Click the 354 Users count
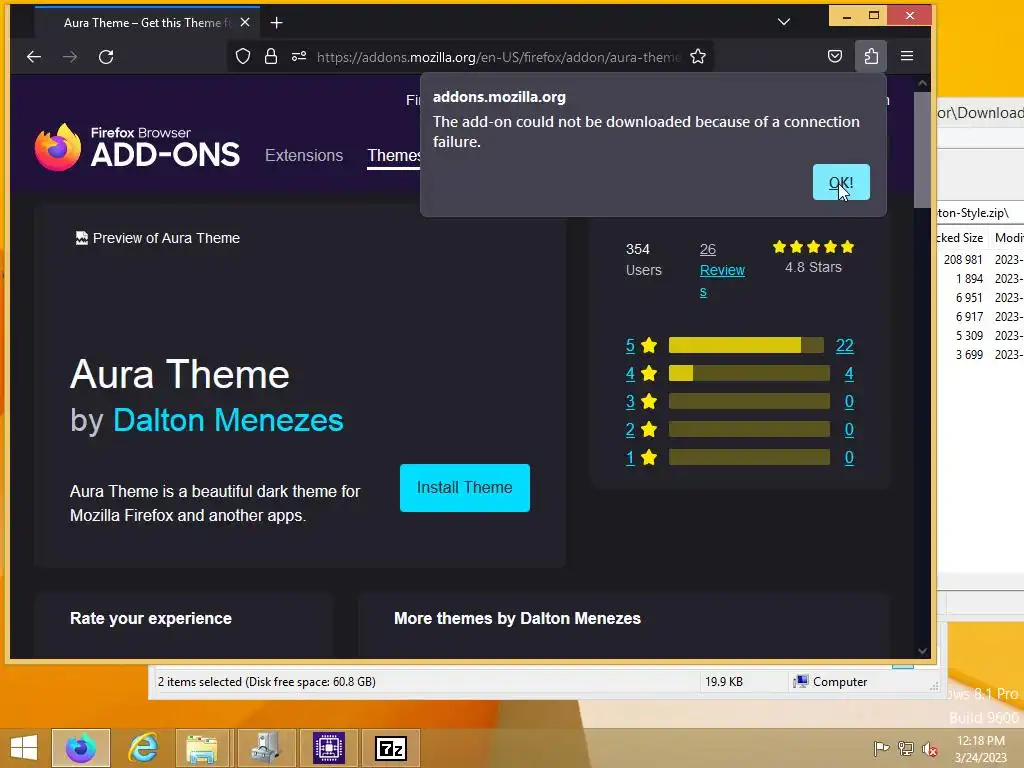The image size is (1024, 768). click(643, 259)
